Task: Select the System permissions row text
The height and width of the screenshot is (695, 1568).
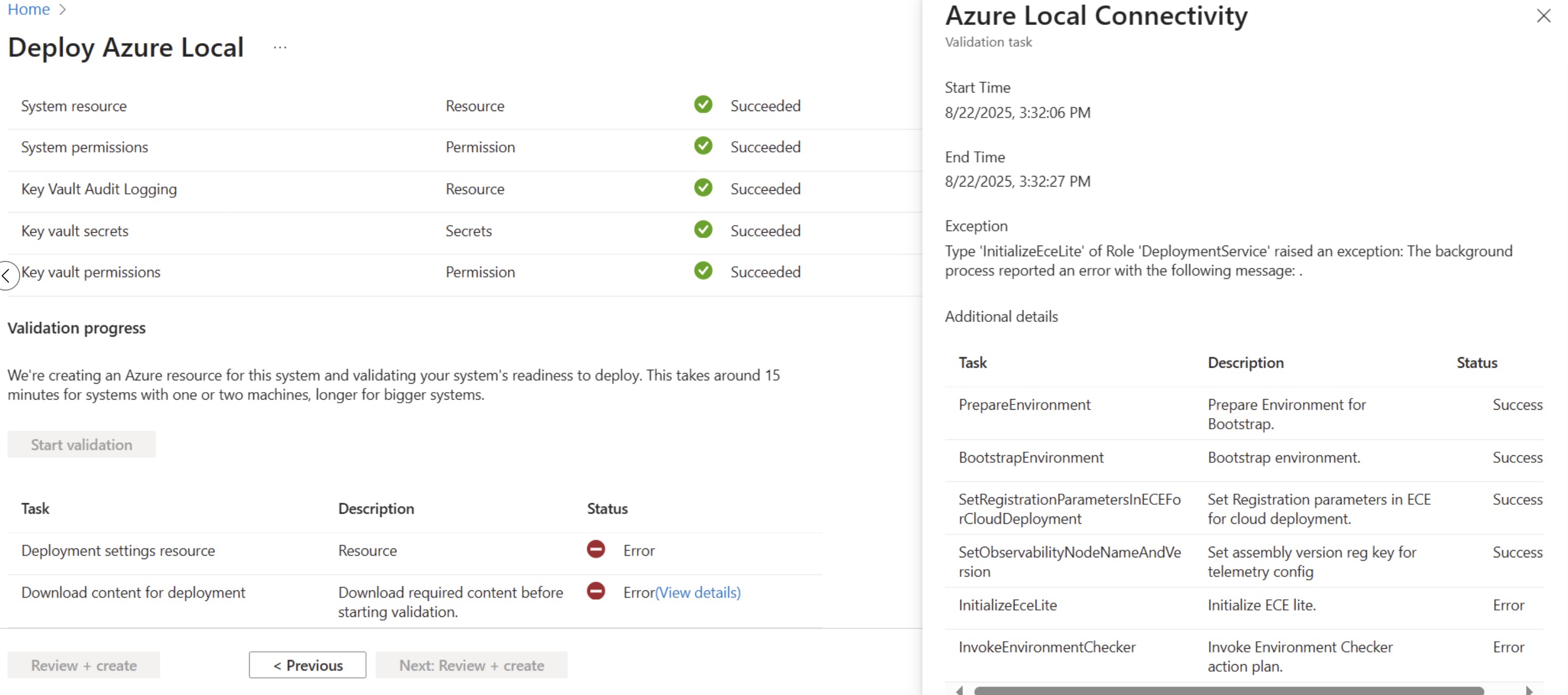Action: tap(84, 147)
